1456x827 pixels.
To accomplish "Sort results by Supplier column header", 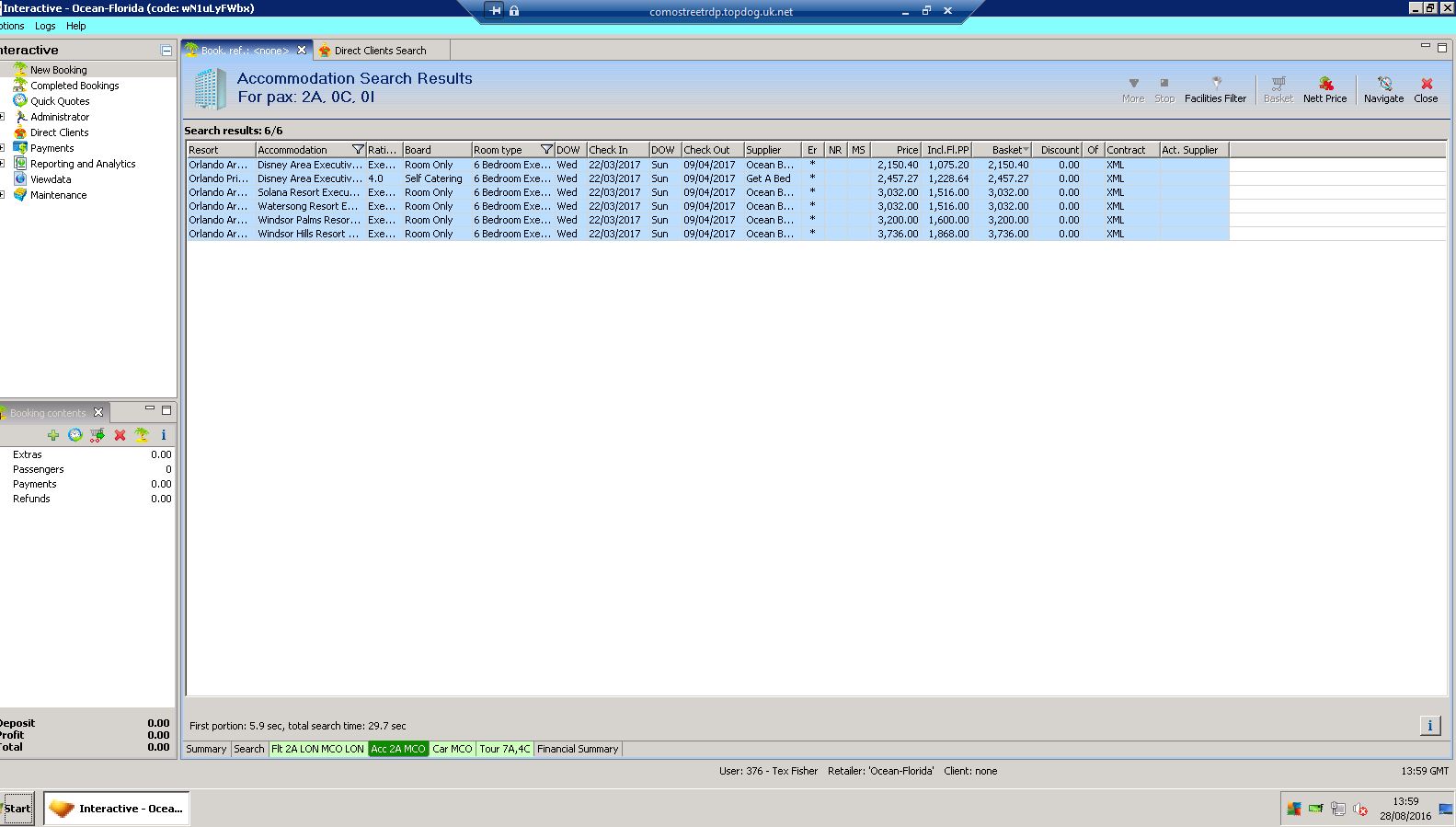I will [773, 150].
